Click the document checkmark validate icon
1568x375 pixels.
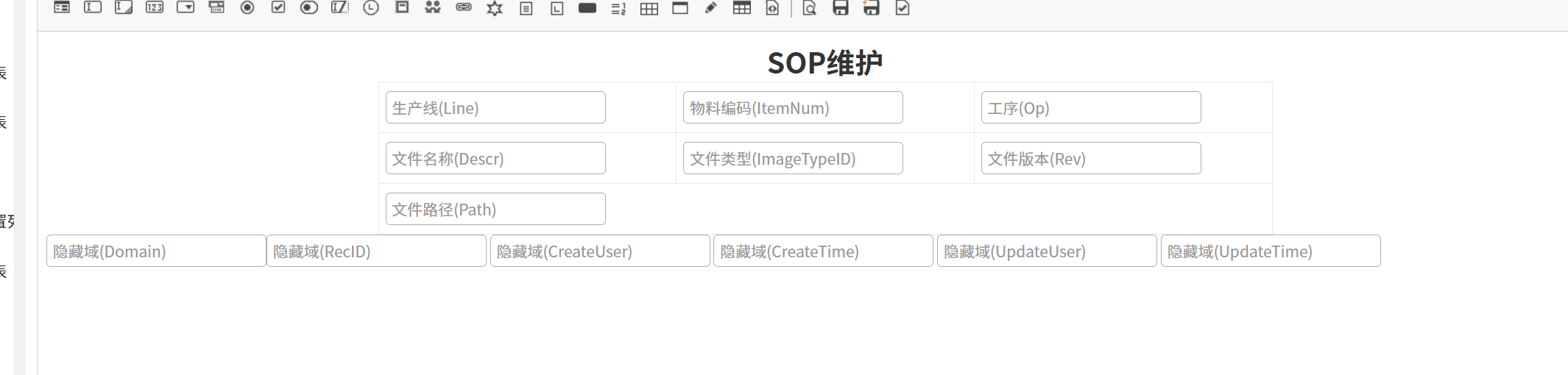pyautogui.click(x=903, y=8)
